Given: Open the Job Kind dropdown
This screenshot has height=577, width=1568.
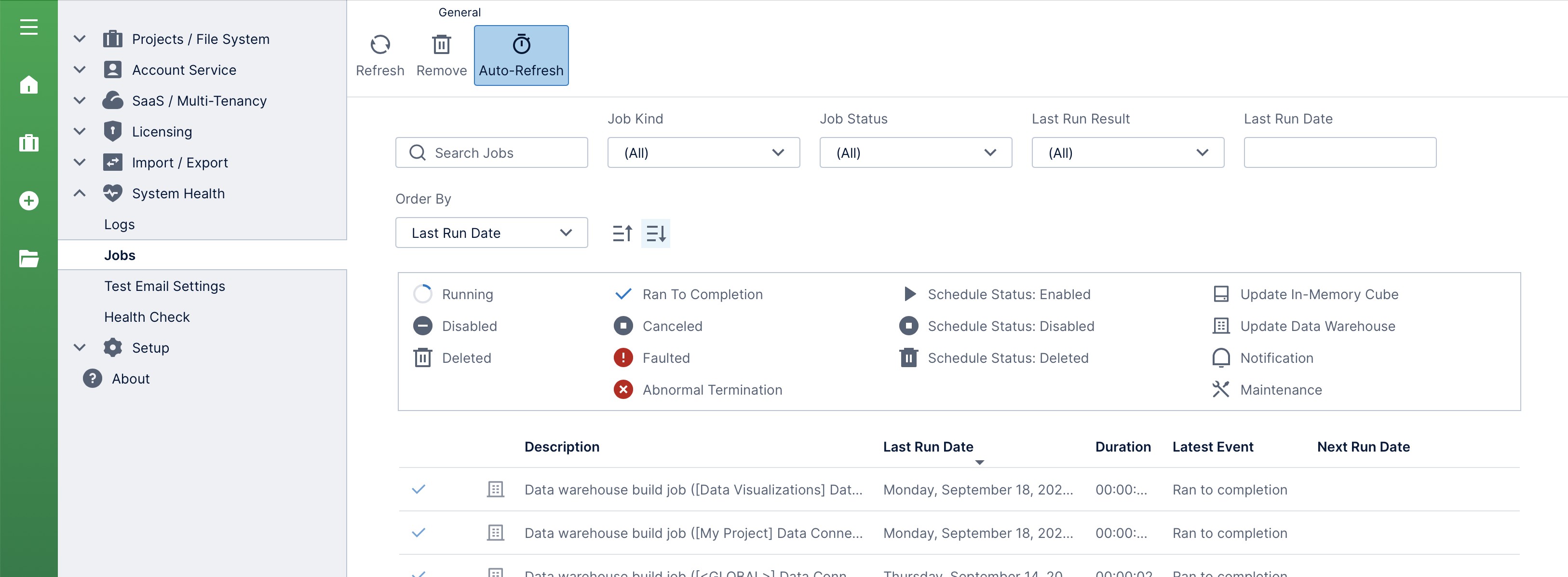Looking at the screenshot, I should [x=703, y=152].
